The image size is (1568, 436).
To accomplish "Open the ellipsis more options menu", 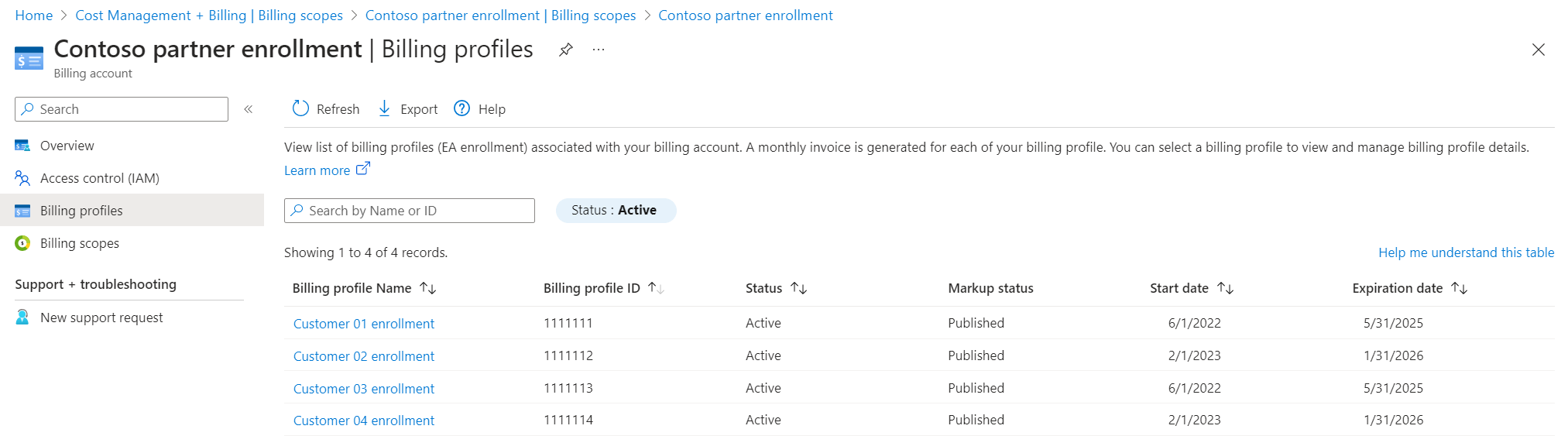I will pos(599,50).
